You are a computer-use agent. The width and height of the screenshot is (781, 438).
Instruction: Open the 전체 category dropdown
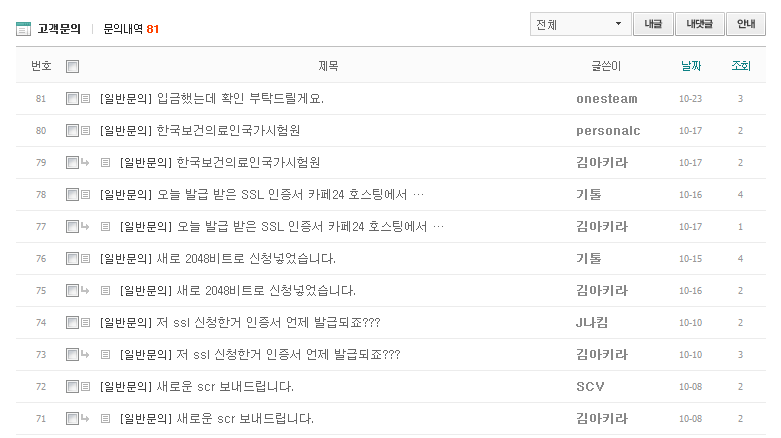(579, 24)
